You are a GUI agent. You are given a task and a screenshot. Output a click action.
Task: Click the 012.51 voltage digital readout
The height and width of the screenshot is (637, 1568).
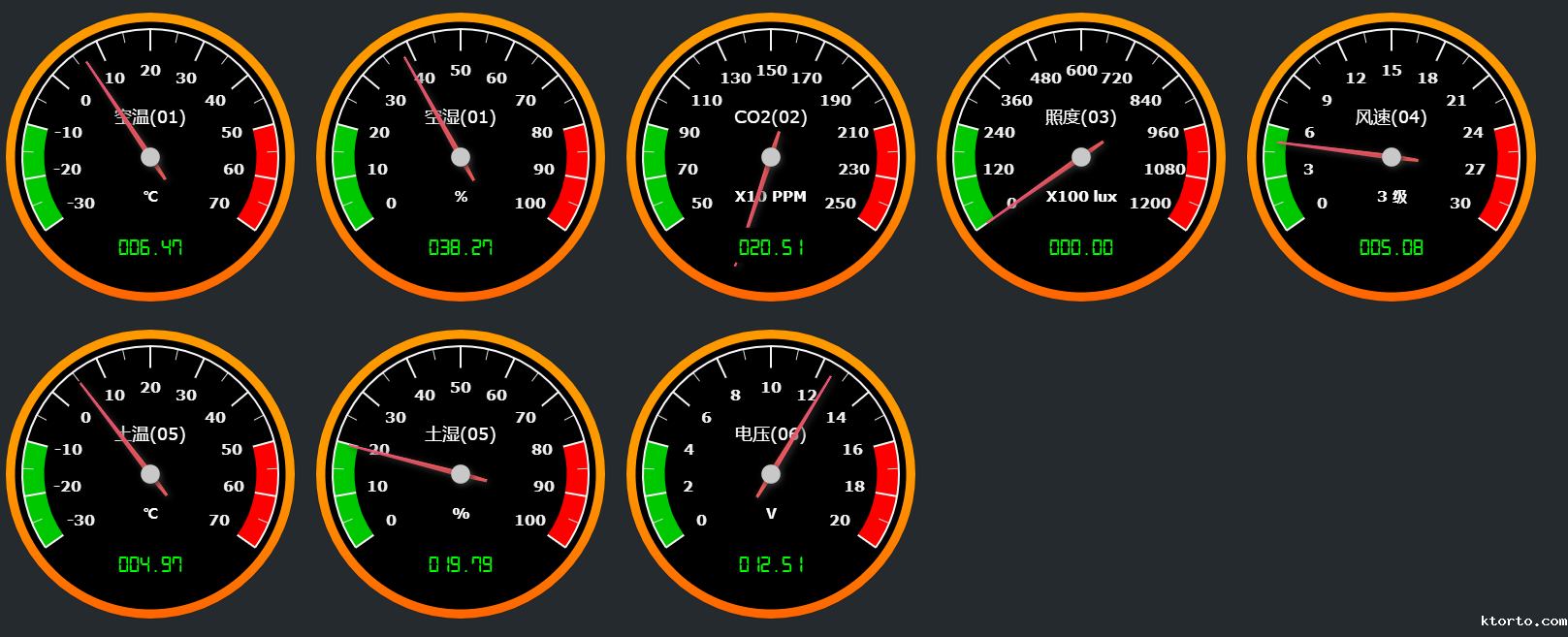(x=771, y=565)
